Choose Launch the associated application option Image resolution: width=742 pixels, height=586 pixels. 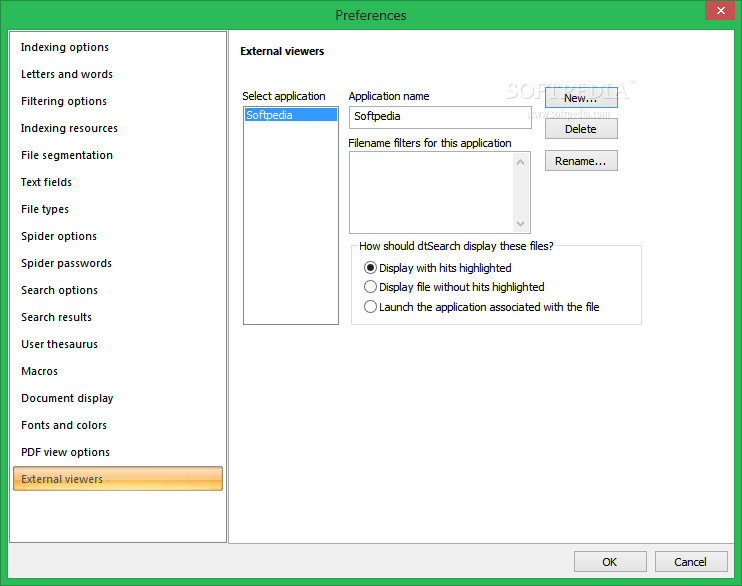(482, 307)
